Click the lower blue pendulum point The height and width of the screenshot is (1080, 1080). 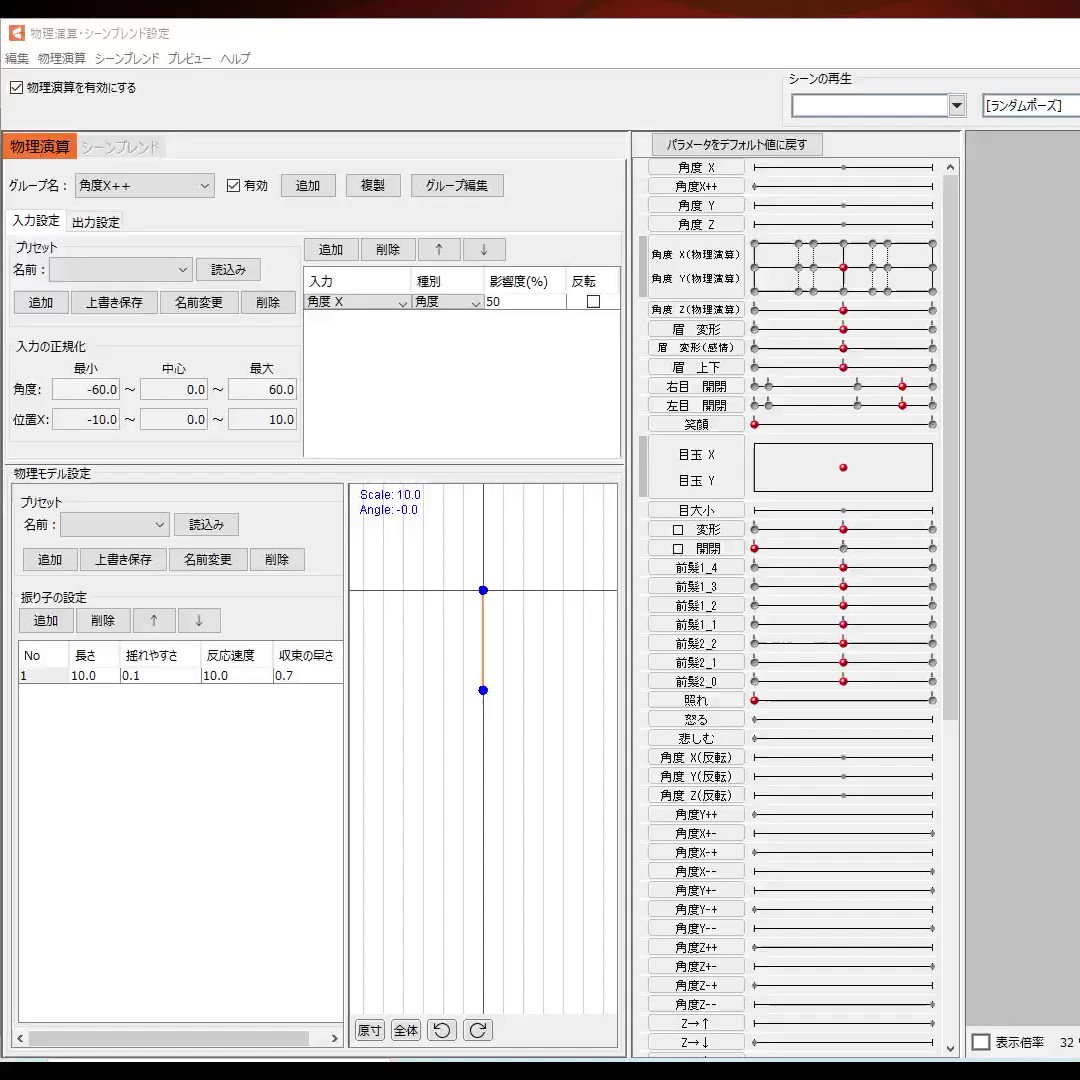pos(484,690)
